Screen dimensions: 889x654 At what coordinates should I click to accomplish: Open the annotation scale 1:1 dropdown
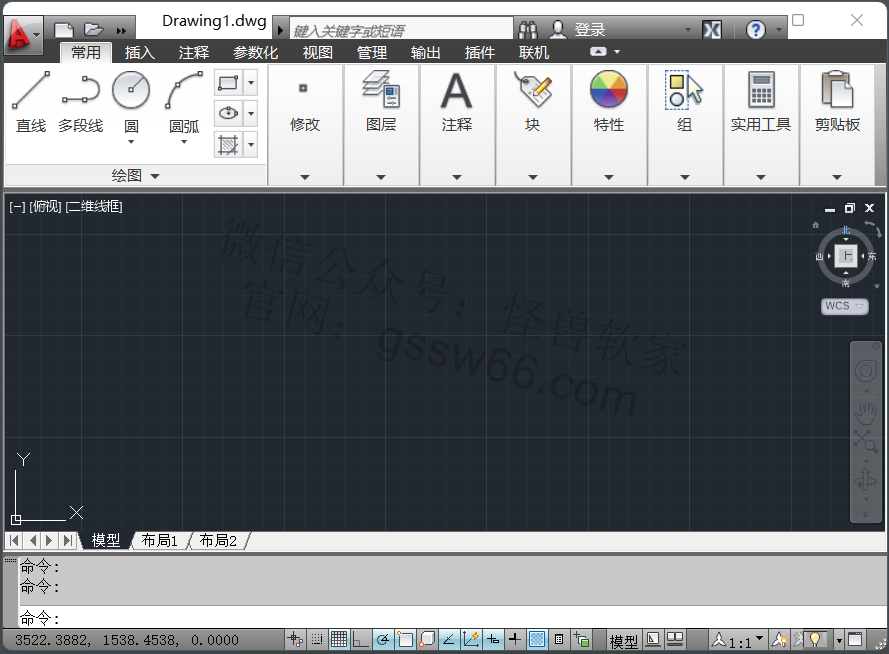point(758,640)
